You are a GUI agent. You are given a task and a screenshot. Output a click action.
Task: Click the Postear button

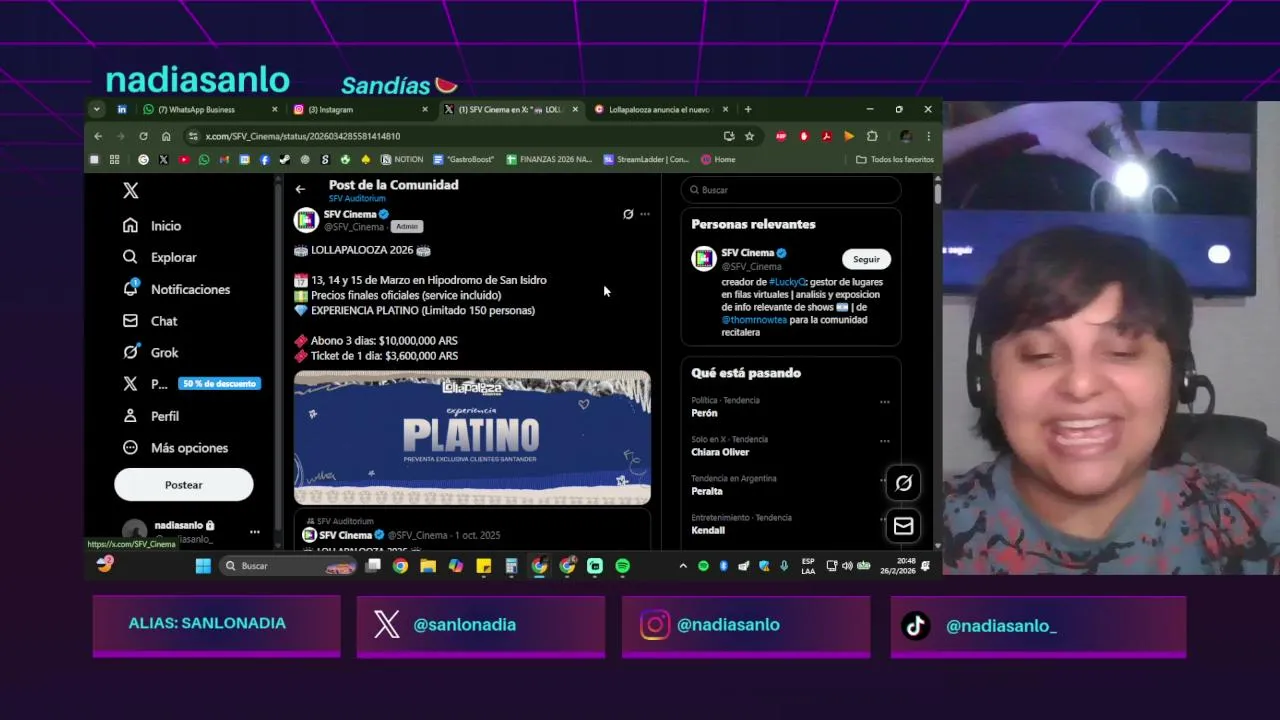tap(183, 485)
